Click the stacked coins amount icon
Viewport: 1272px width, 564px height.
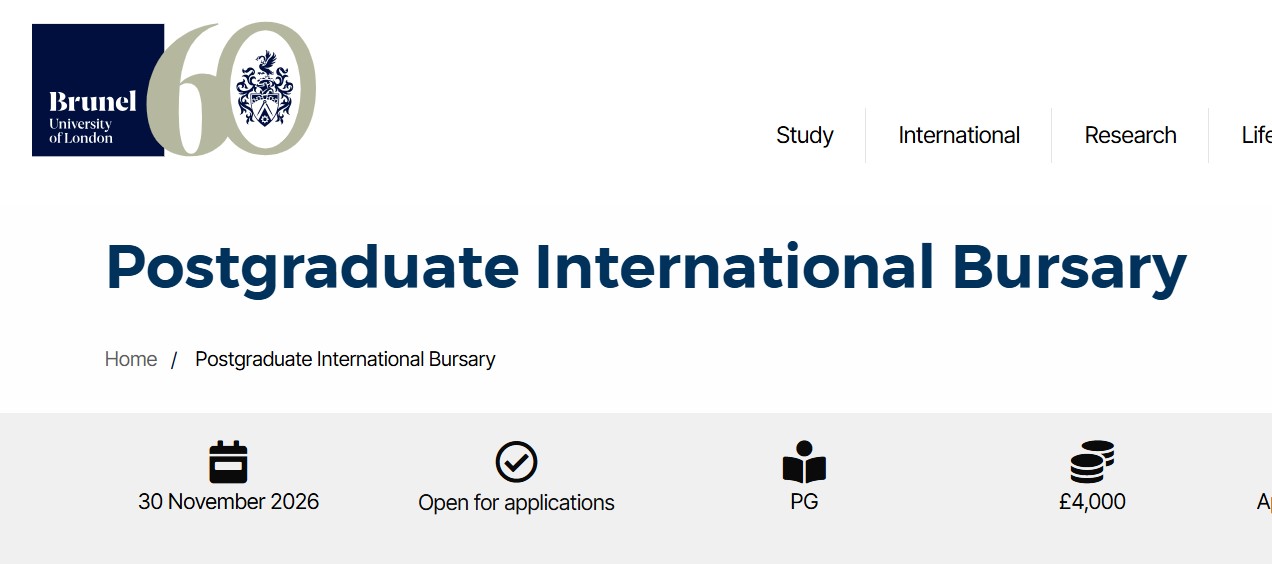[1092, 462]
